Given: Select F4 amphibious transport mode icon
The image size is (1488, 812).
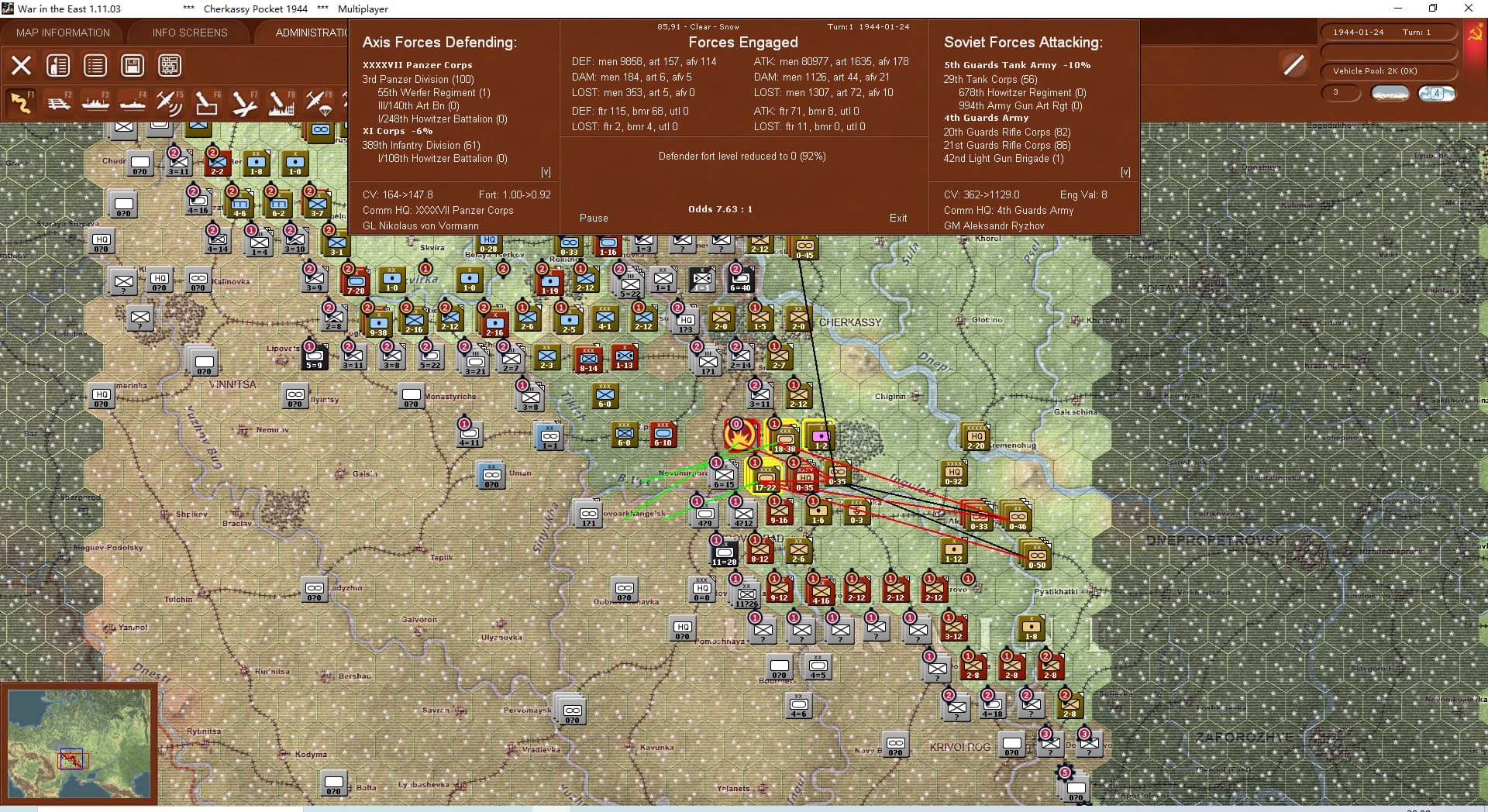Looking at the screenshot, I should pyautogui.click(x=133, y=102).
